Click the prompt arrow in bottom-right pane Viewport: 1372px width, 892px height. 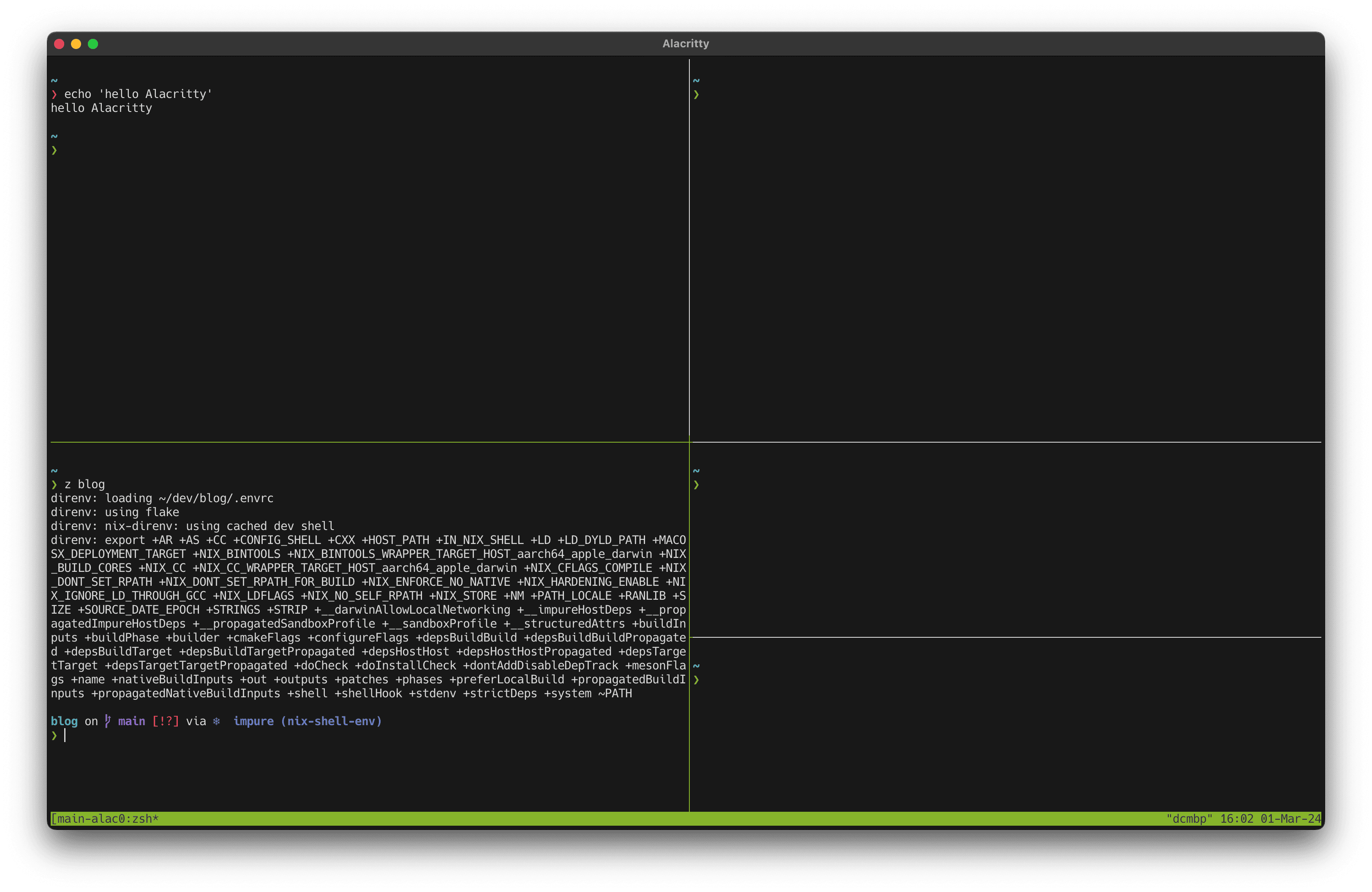tap(697, 680)
